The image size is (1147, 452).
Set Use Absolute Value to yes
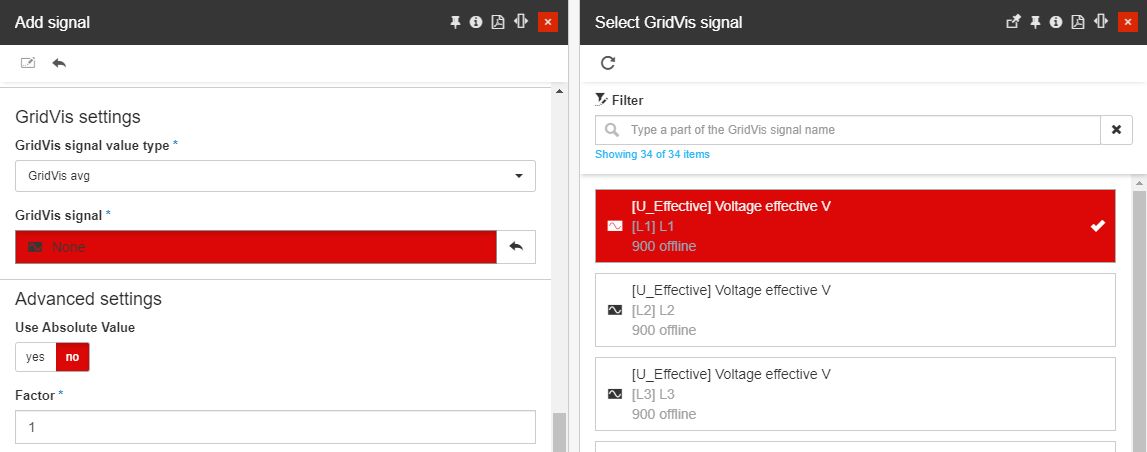[35, 357]
